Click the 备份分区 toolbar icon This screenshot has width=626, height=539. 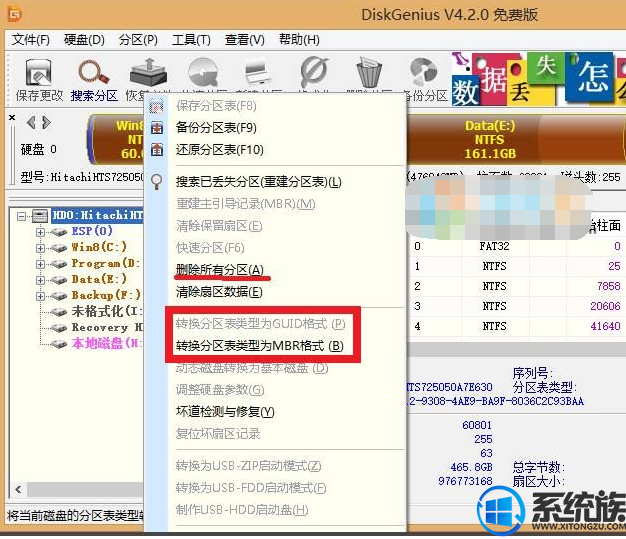424,72
